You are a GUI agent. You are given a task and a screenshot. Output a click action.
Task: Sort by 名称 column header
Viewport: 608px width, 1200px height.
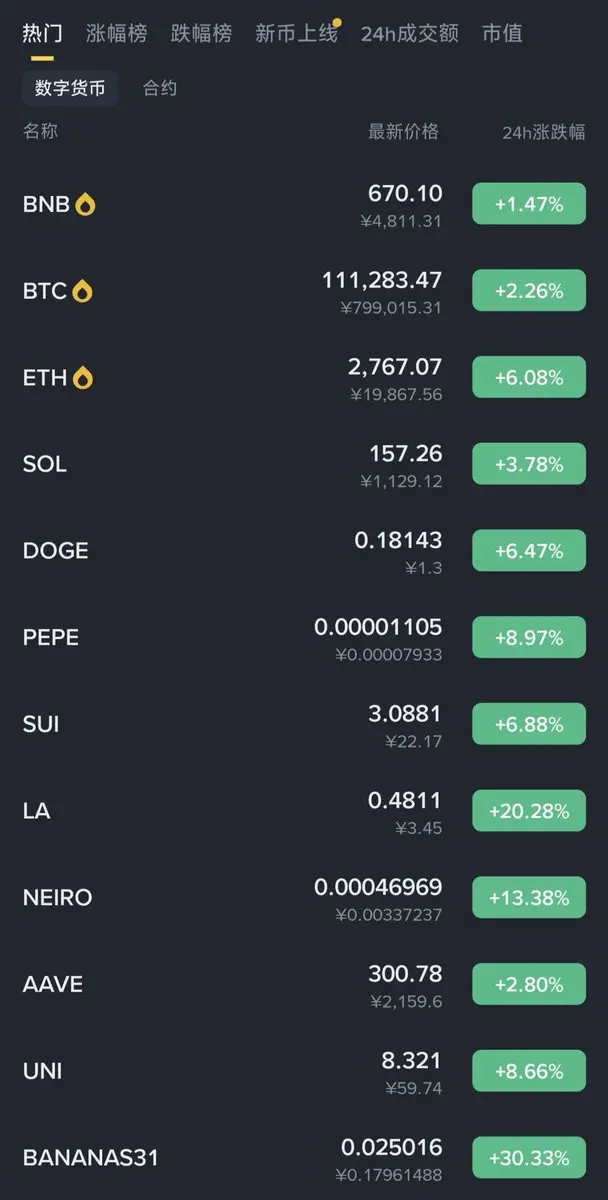tap(41, 132)
